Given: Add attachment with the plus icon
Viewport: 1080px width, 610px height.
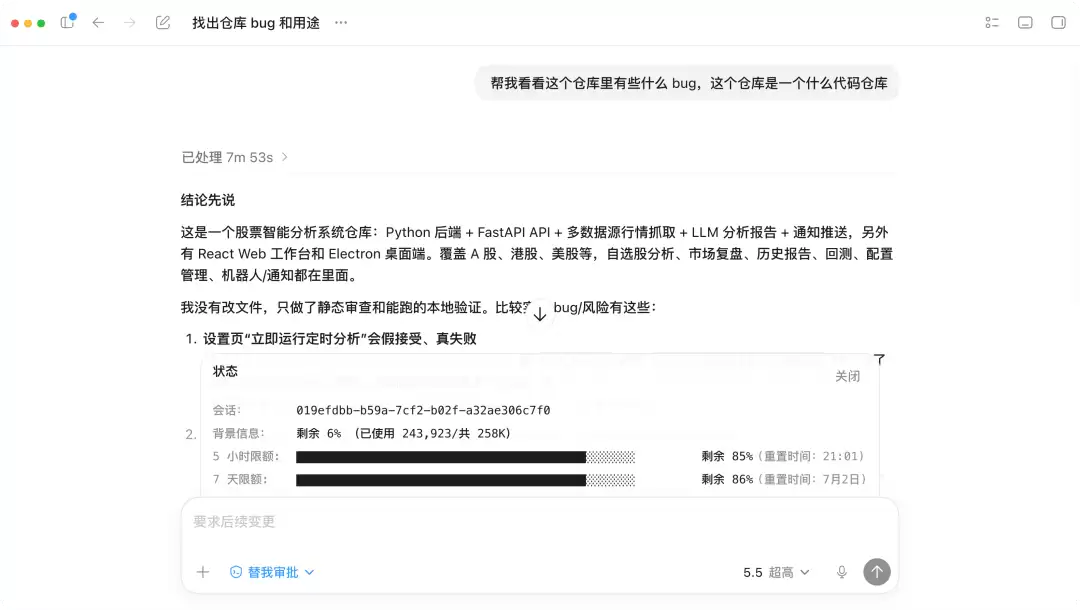Looking at the screenshot, I should [202, 572].
